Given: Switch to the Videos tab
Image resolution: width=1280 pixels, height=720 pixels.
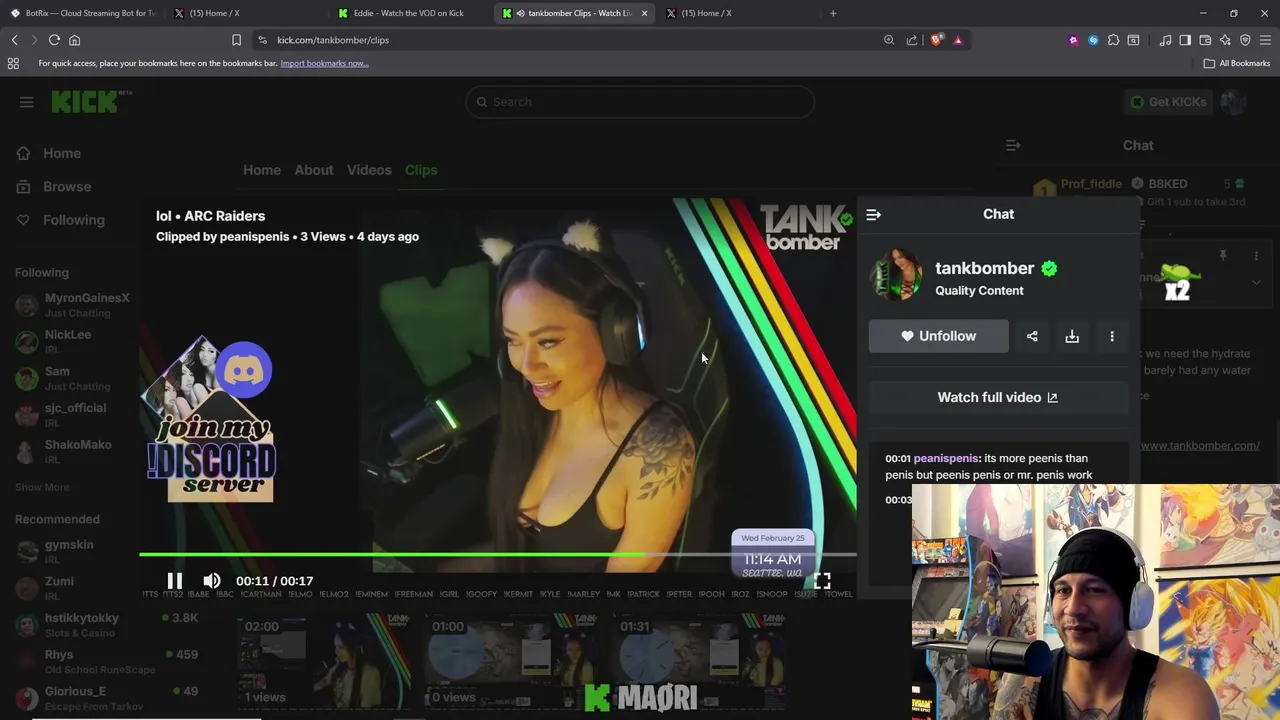Looking at the screenshot, I should pos(369,170).
